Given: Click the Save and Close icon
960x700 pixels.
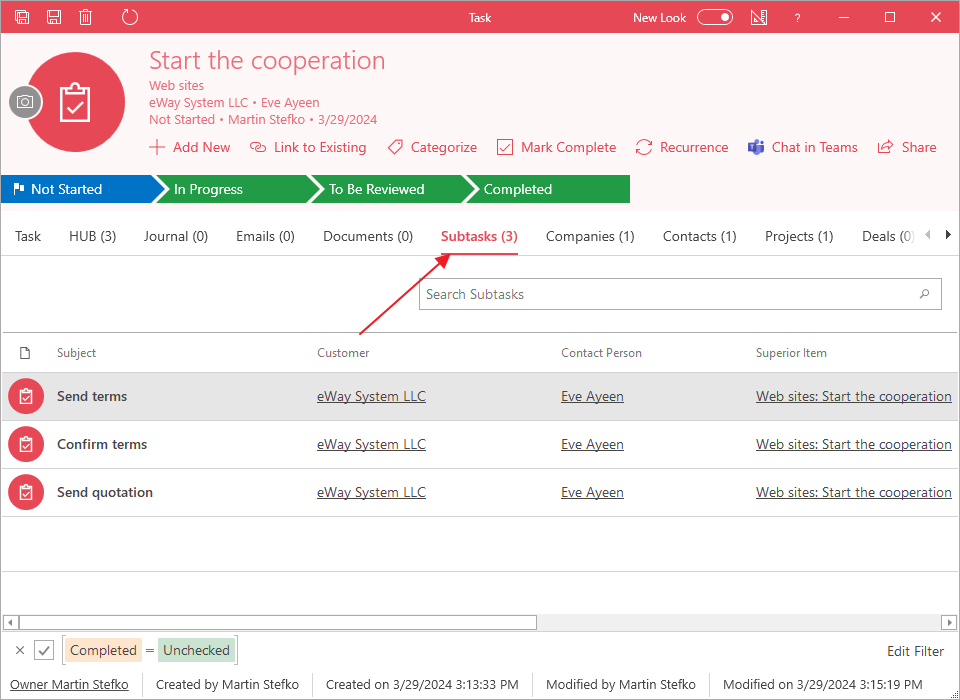Looking at the screenshot, I should coord(22,17).
